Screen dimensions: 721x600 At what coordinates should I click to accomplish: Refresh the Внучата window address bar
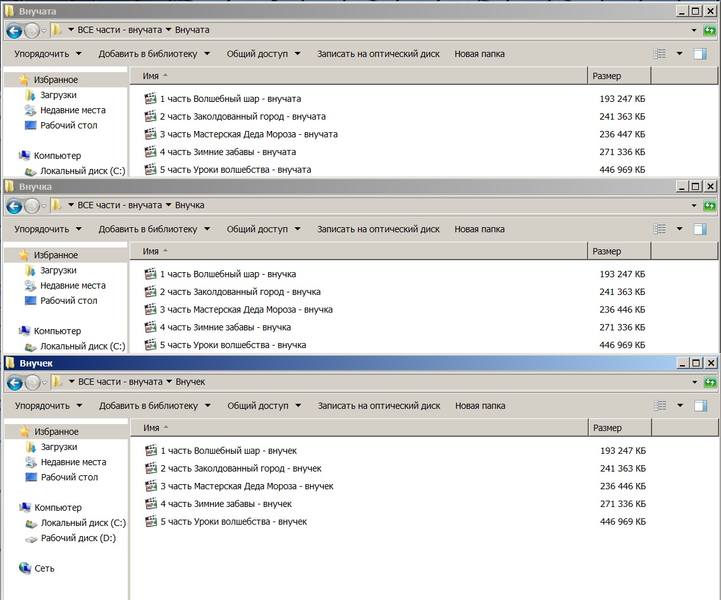point(710,30)
